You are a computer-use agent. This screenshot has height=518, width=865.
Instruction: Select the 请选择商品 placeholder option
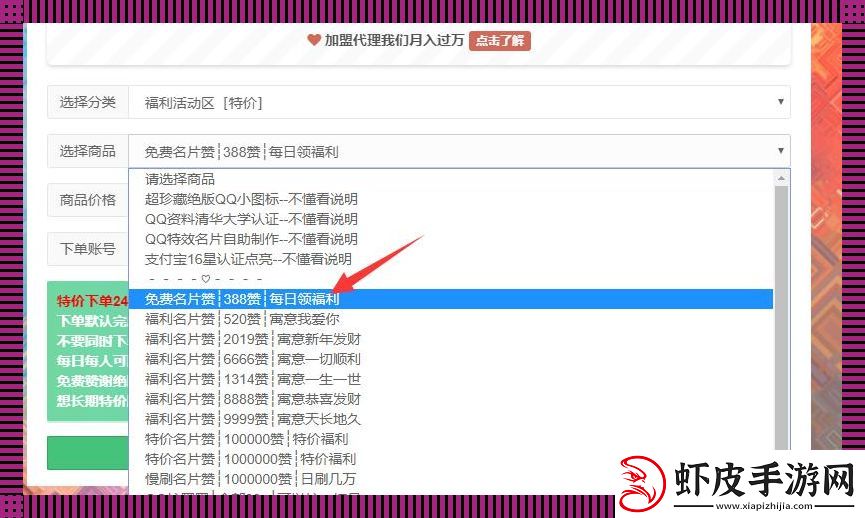pos(451,179)
